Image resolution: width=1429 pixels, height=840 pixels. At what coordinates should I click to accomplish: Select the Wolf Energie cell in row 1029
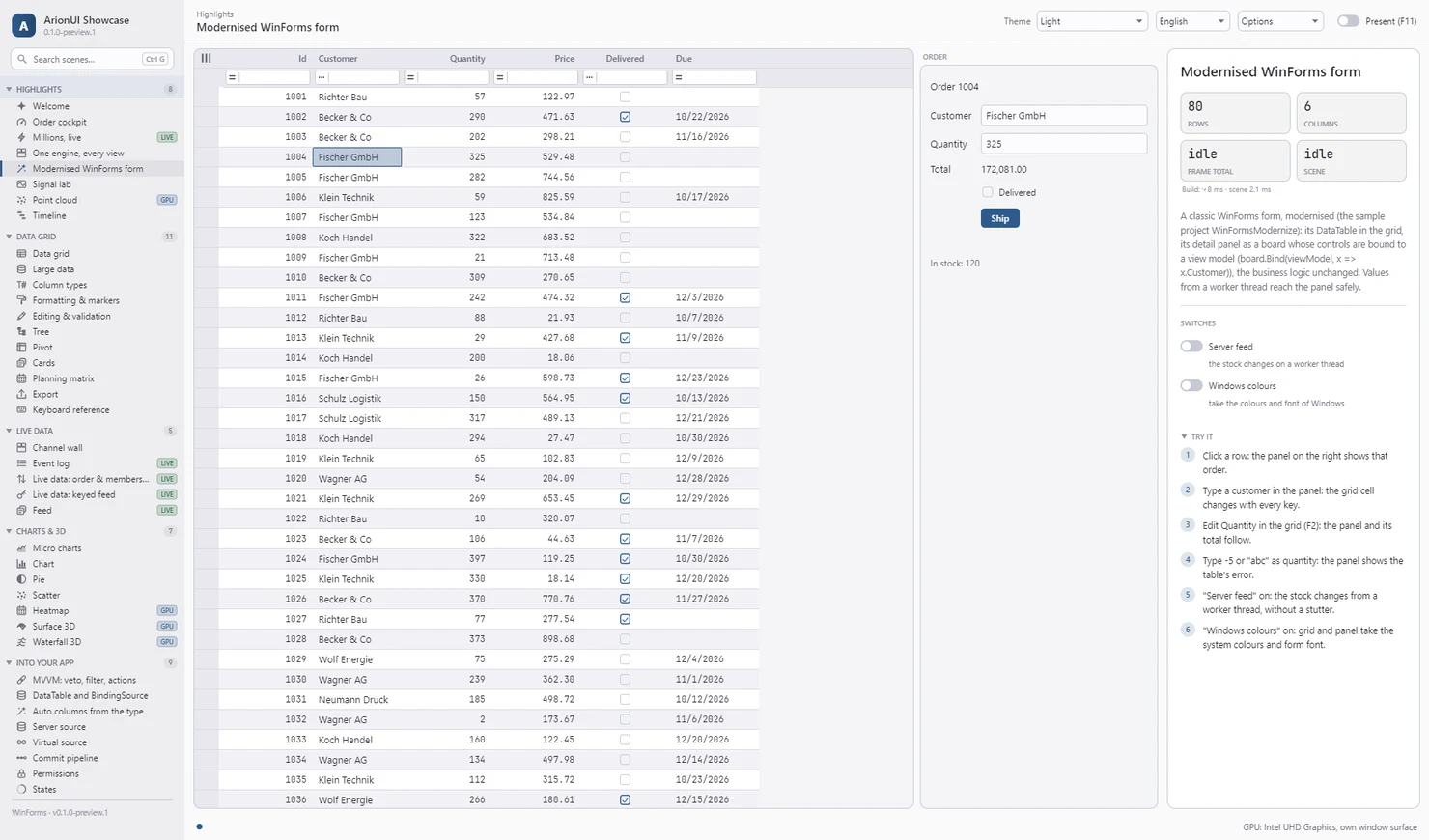(356, 659)
